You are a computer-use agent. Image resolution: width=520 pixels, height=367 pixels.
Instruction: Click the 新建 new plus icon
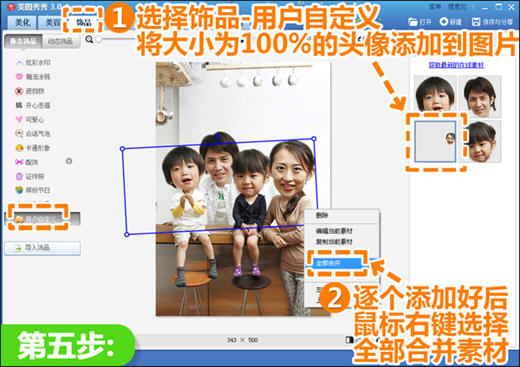coord(443,22)
